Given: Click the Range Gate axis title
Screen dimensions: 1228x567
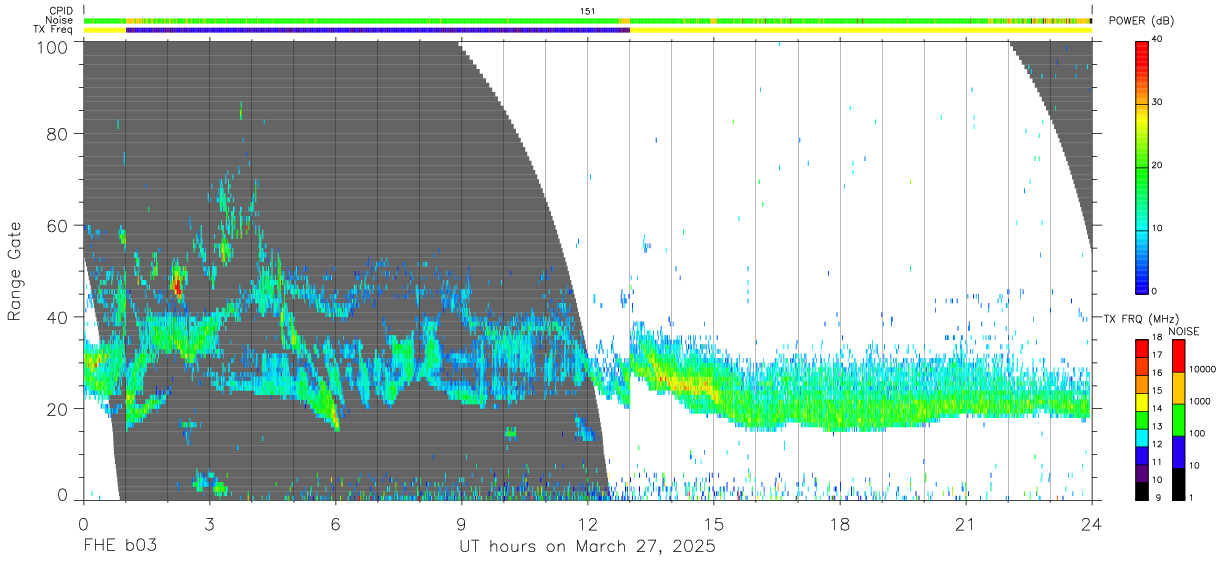Looking at the screenshot, I should [x=15, y=272].
